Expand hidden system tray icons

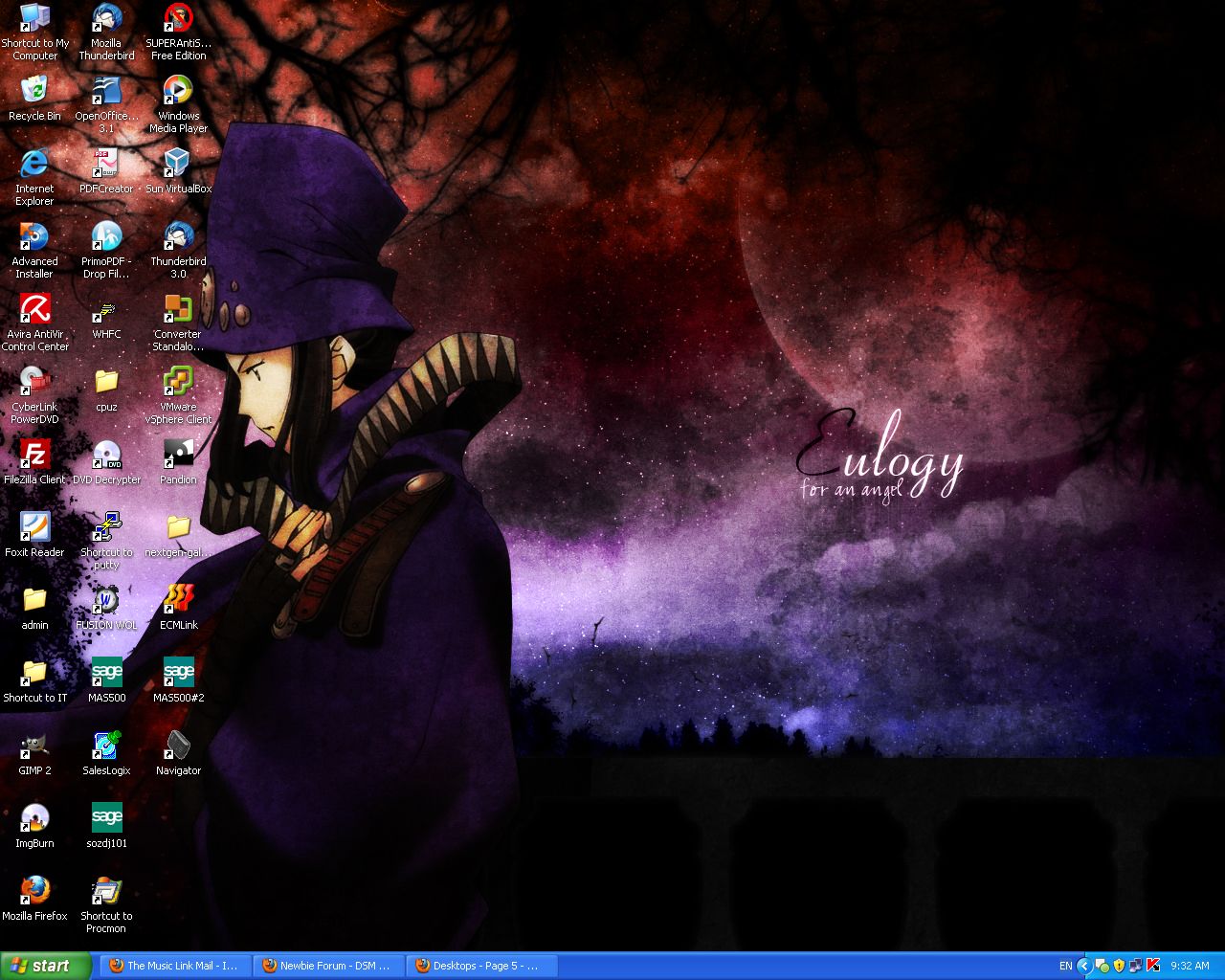pyautogui.click(x=1084, y=966)
